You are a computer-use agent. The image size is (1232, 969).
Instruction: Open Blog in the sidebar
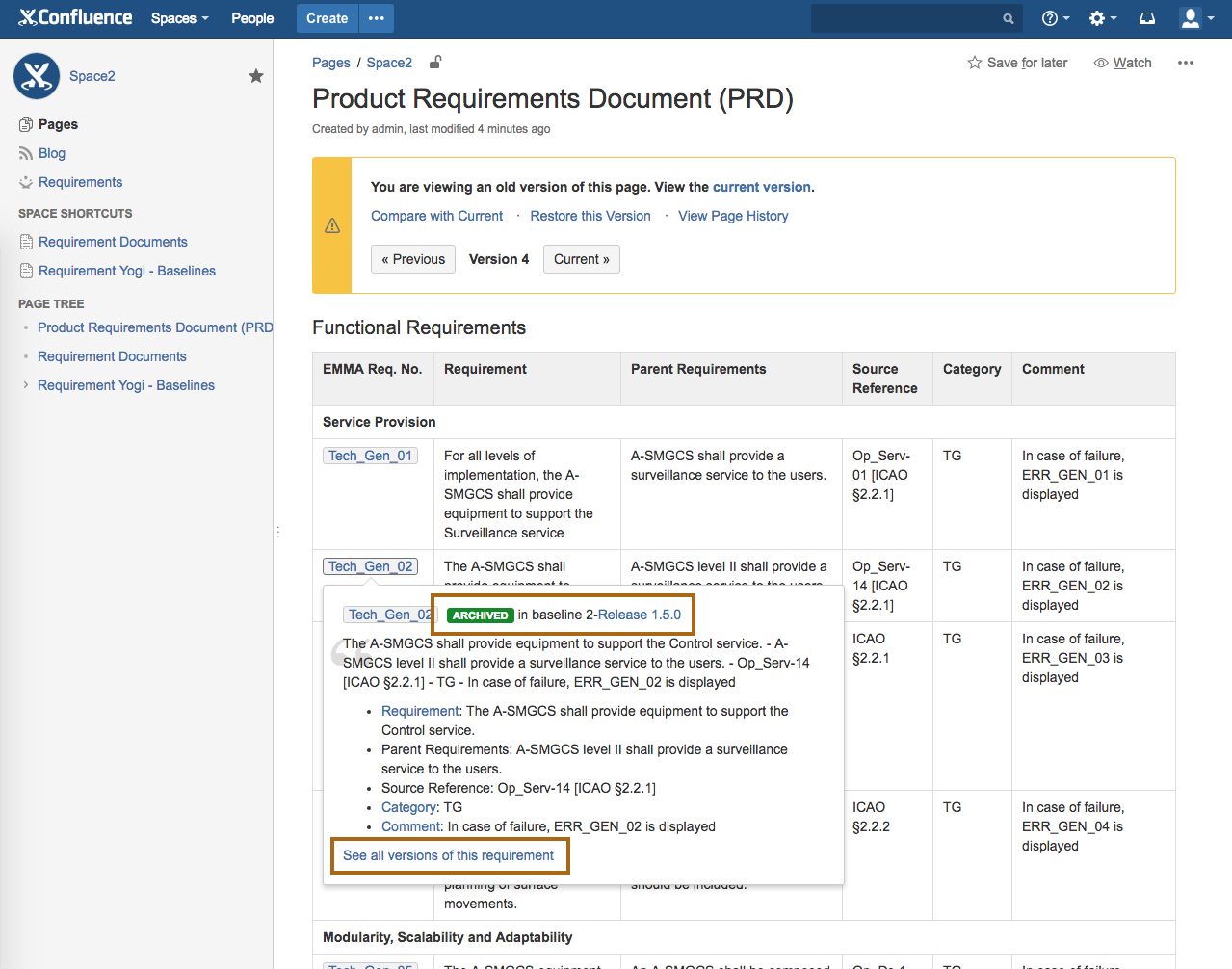pyautogui.click(x=52, y=153)
